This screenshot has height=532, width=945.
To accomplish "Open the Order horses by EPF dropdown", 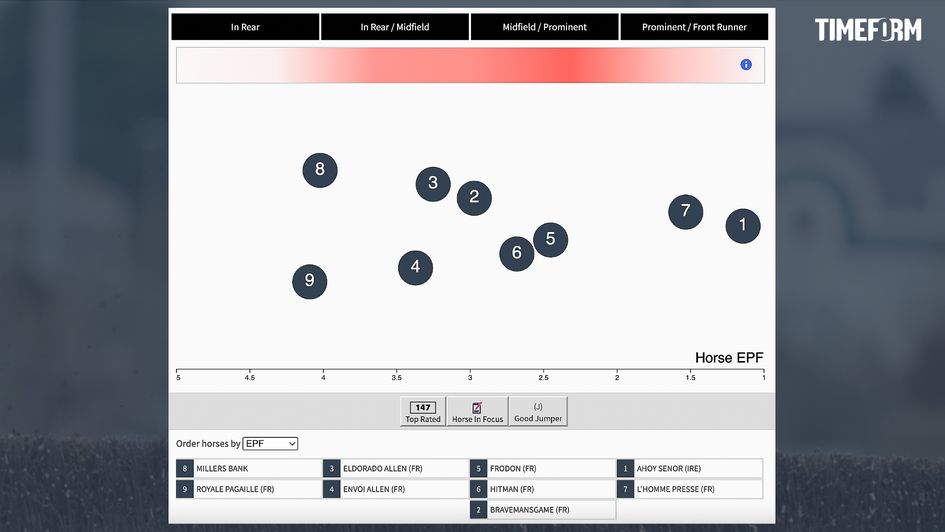I will pyautogui.click(x=270, y=443).
